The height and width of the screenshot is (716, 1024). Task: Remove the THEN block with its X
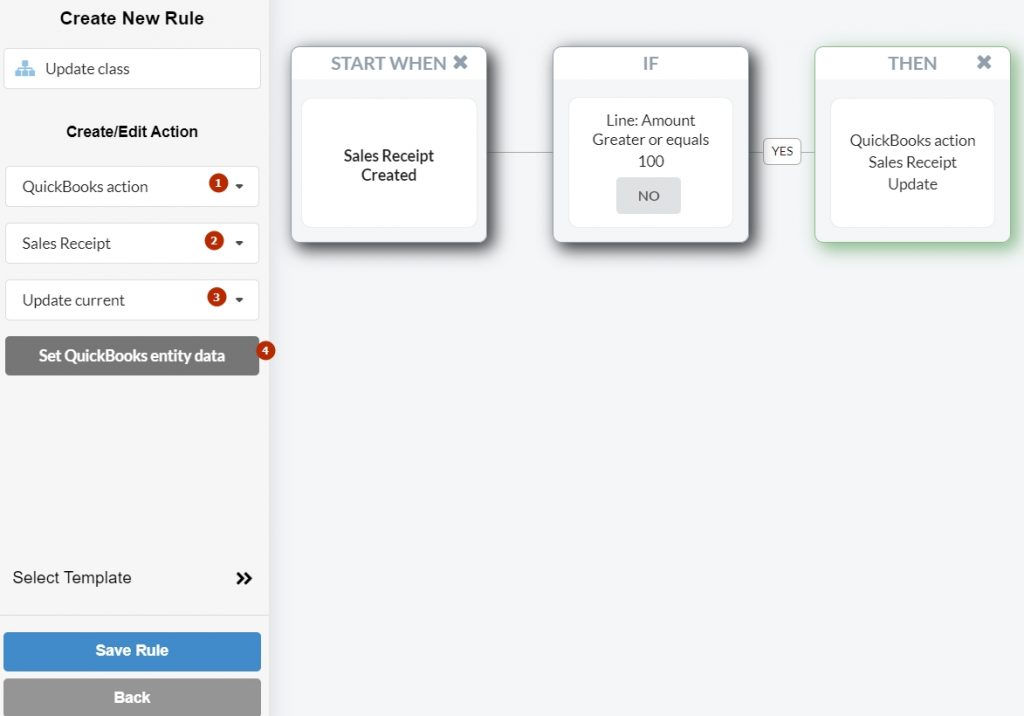[x=984, y=62]
